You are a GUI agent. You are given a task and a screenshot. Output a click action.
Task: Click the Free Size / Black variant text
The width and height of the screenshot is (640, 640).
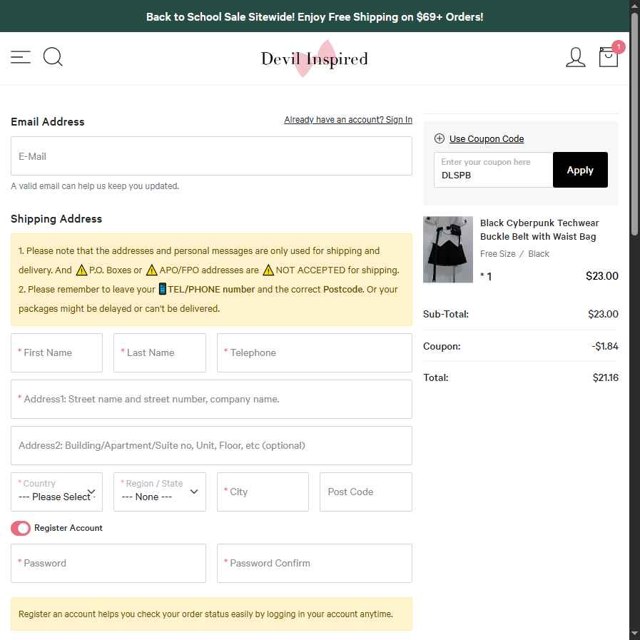click(514, 254)
